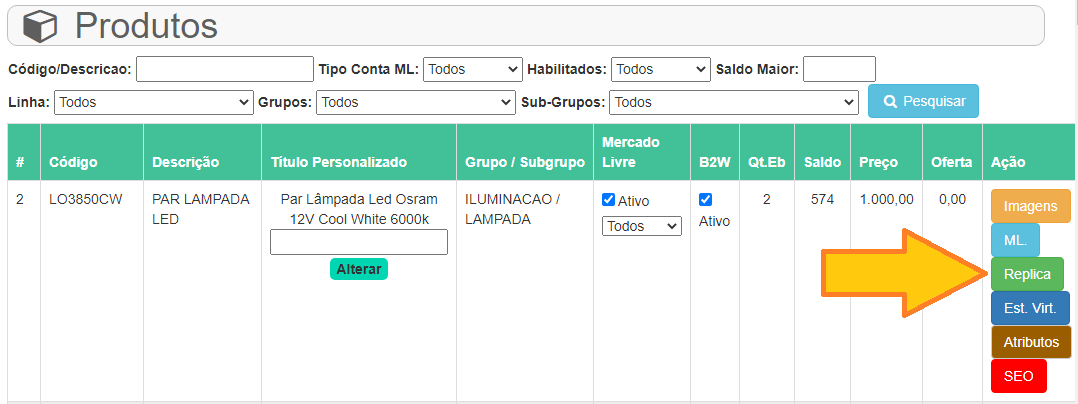This screenshot has height=404, width=1078.
Task: Open the Linha filter dropdown
Action: click(x=154, y=102)
